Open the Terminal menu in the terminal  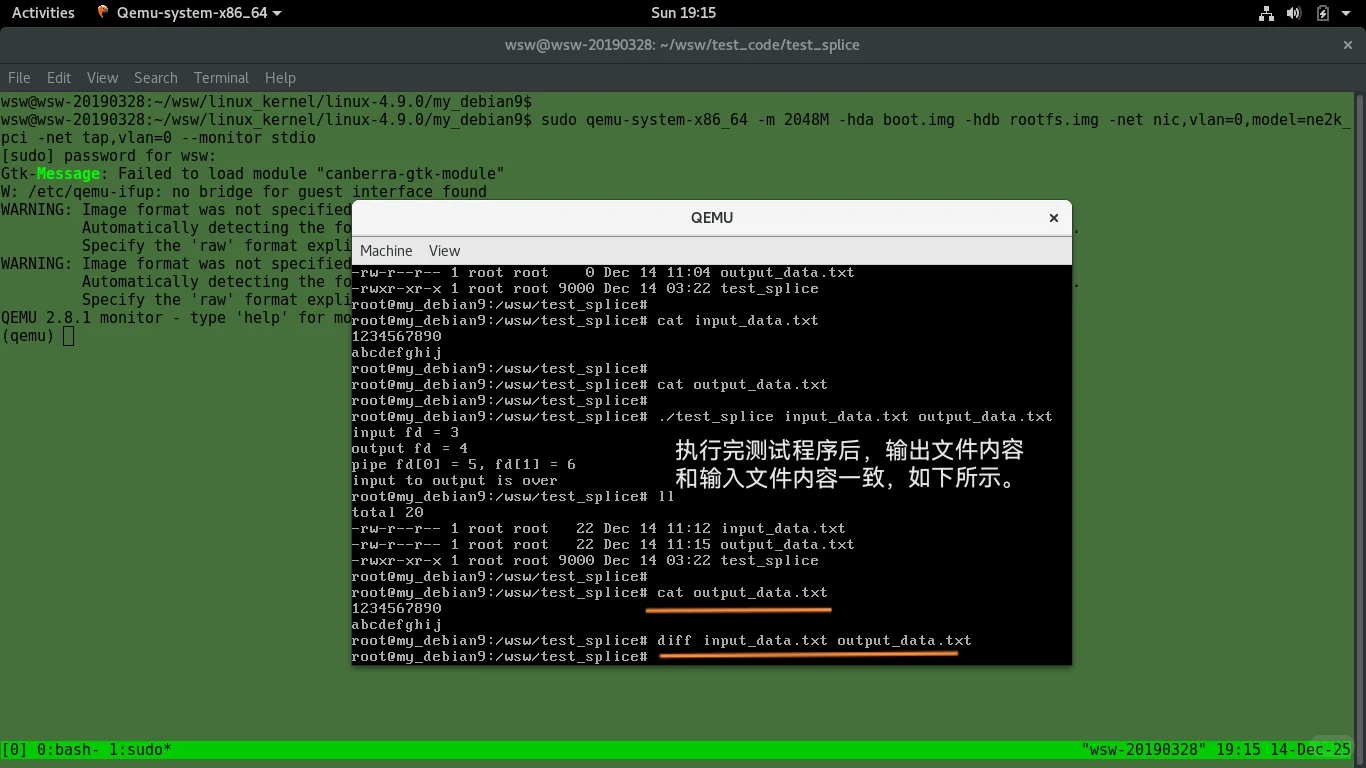pos(221,78)
